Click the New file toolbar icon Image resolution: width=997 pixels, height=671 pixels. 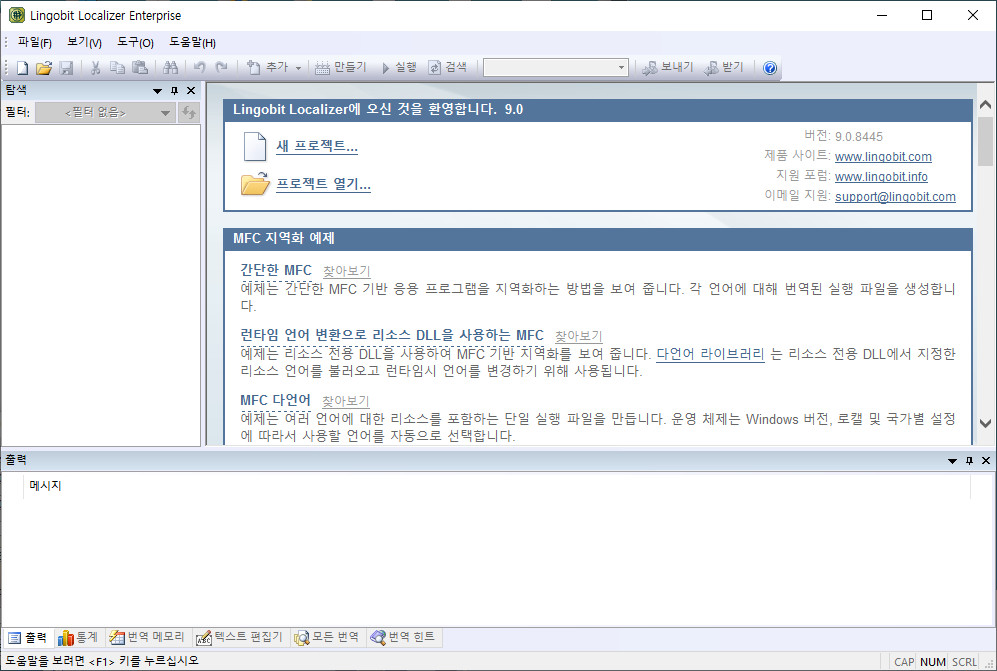[x=22, y=67]
